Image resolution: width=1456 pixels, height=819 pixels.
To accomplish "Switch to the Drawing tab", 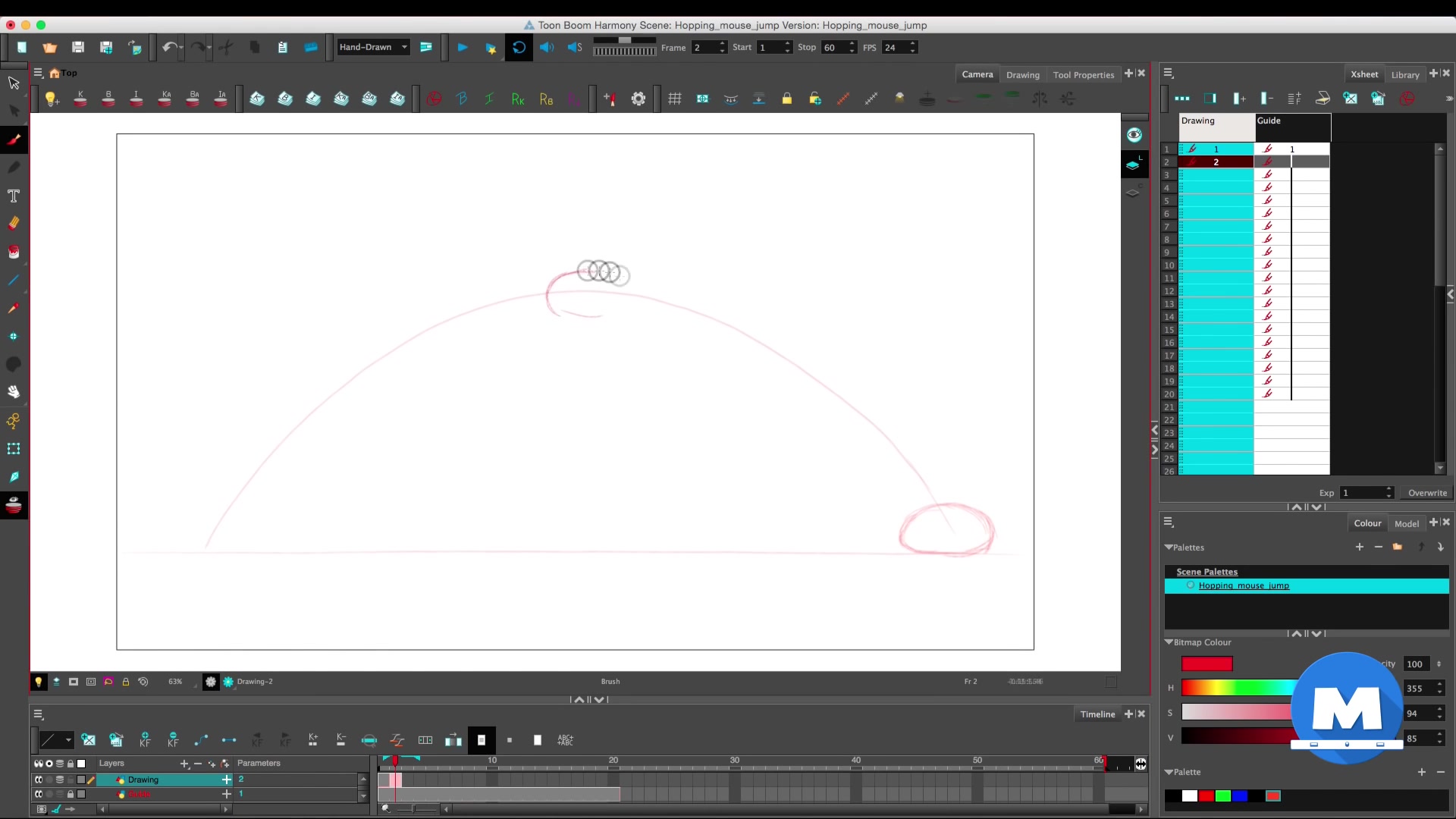I will click(x=1023, y=75).
